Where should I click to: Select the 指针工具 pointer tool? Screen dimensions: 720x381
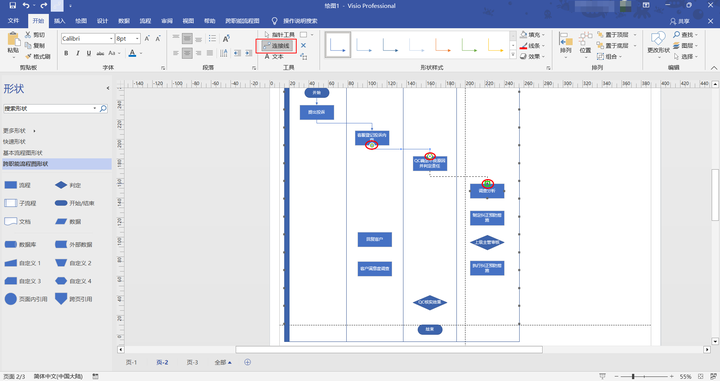pyautogui.click(x=280, y=35)
